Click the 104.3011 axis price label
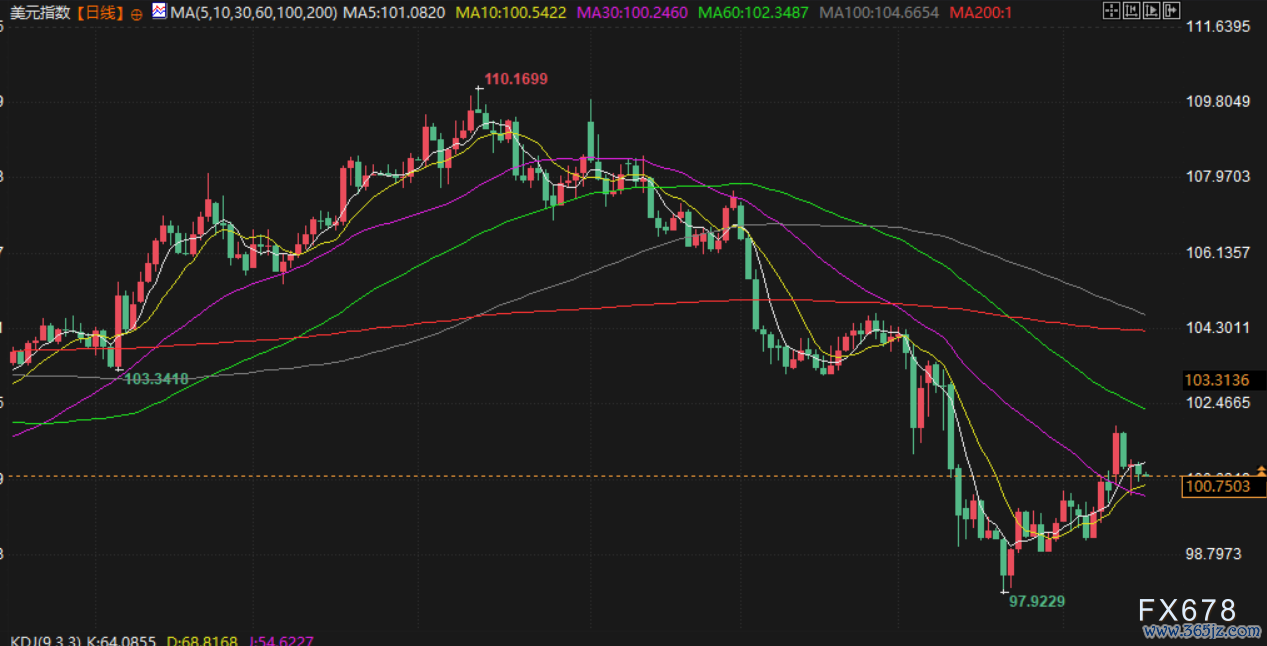 1218,328
